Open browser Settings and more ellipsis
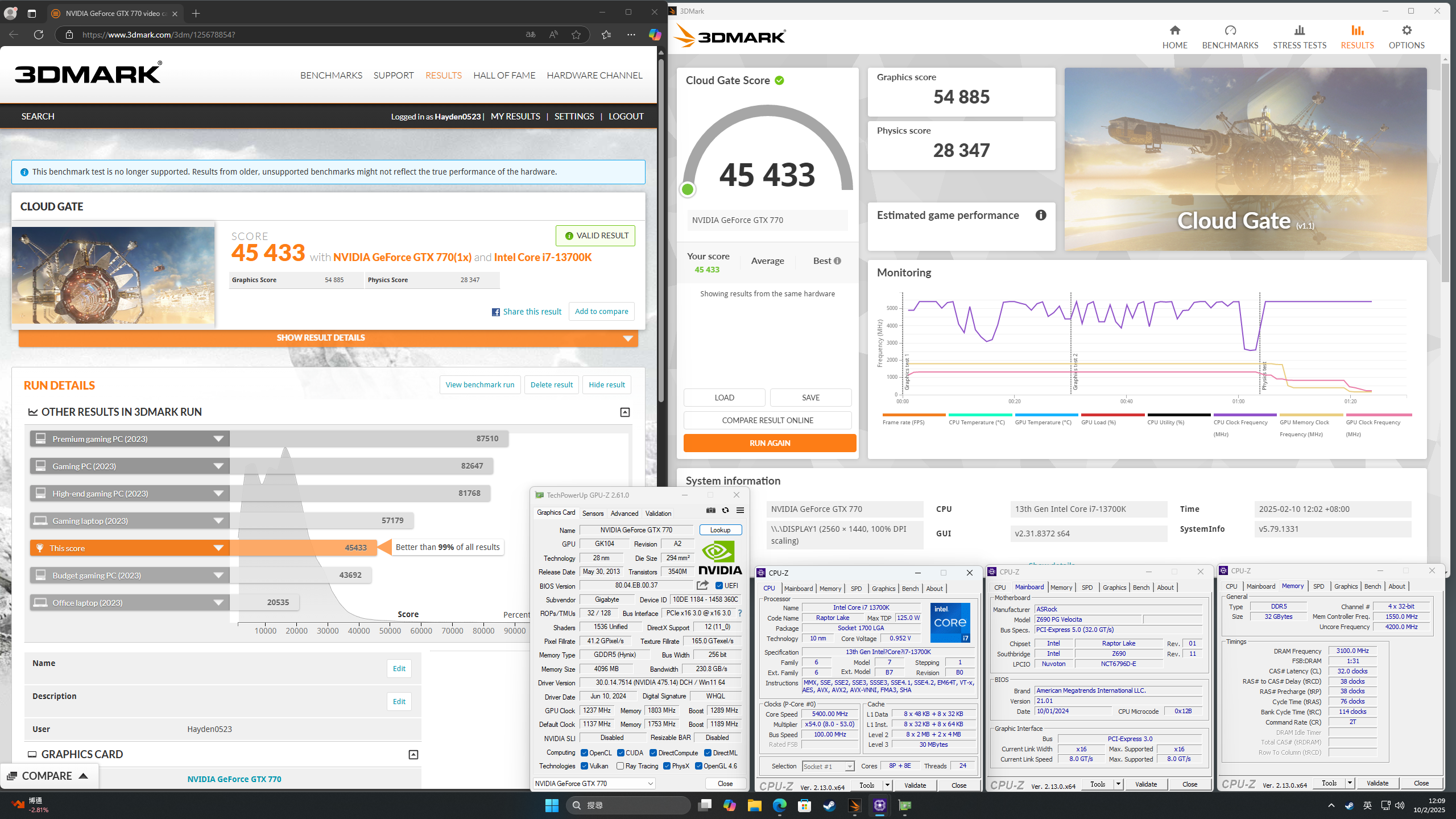Viewport: 1456px width, 819px height. coord(631,35)
